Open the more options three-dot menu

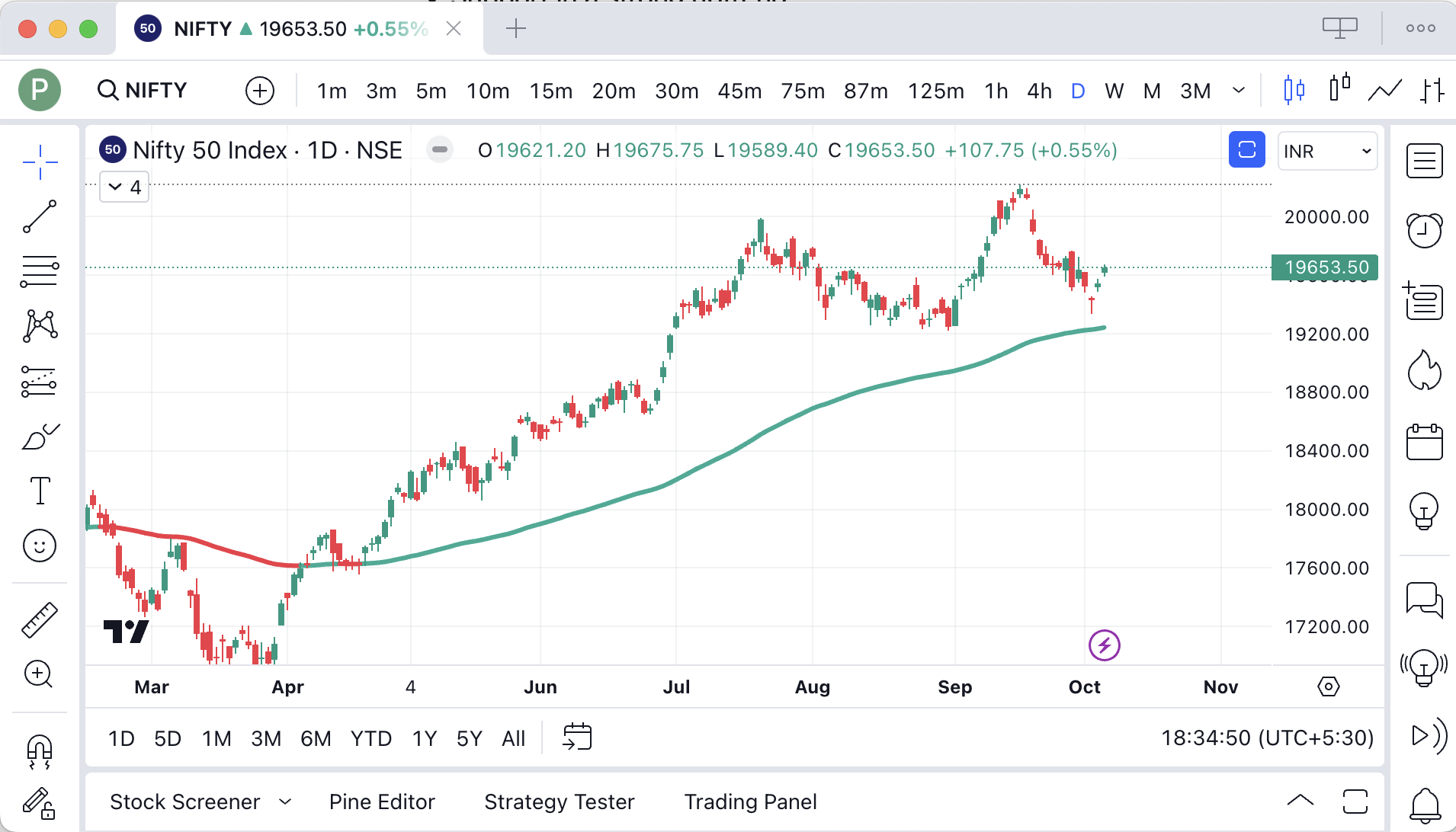[1421, 28]
